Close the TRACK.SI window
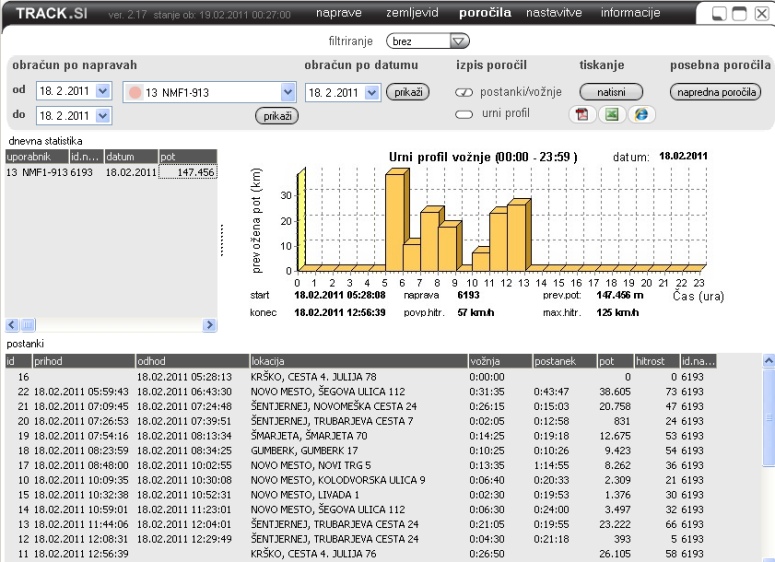 click(762, 13)
